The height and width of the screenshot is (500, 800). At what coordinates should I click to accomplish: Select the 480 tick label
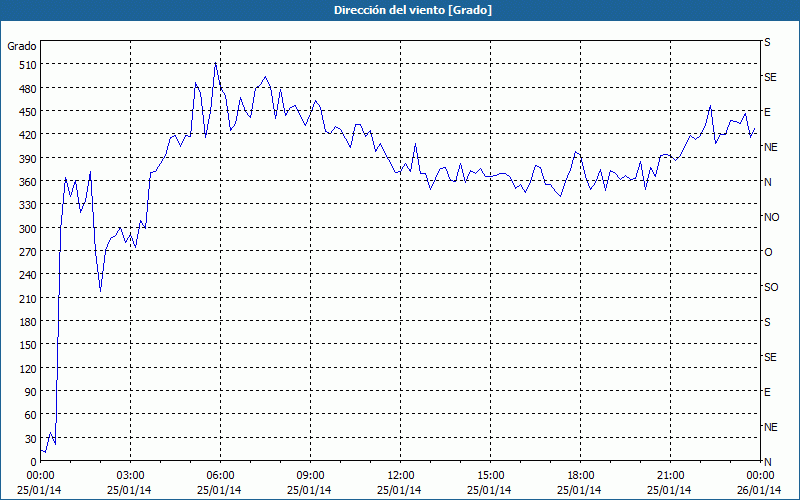pos(28,89)
